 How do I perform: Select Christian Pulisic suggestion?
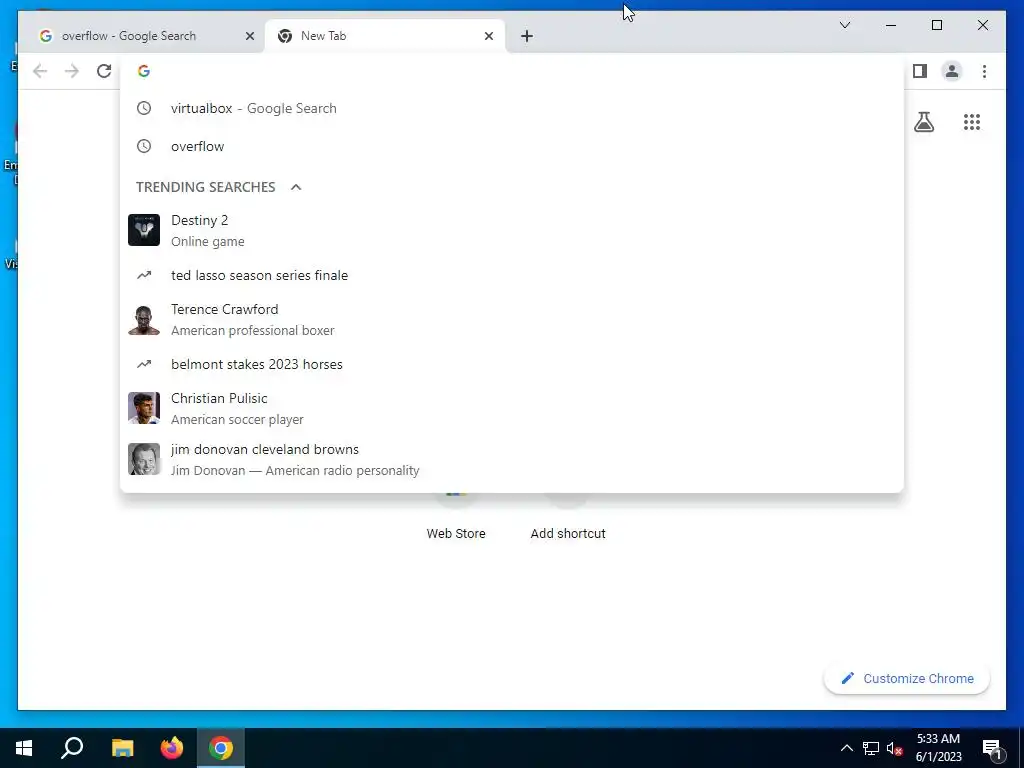pos(512,408)
